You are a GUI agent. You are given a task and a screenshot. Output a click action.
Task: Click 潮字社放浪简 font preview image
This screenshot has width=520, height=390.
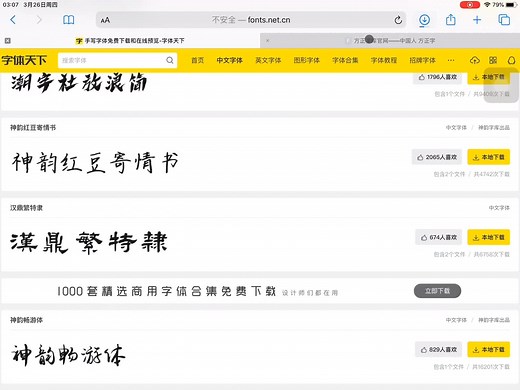pos(79,83)
